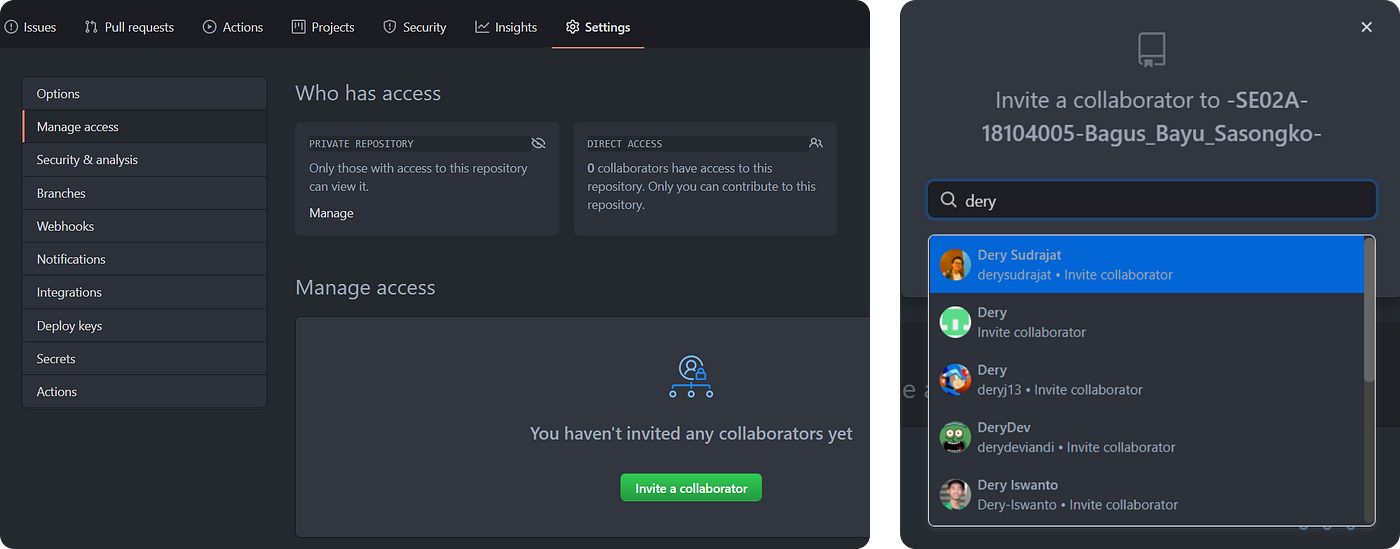Select deryj13 user suggestion

click(1146, 380)
